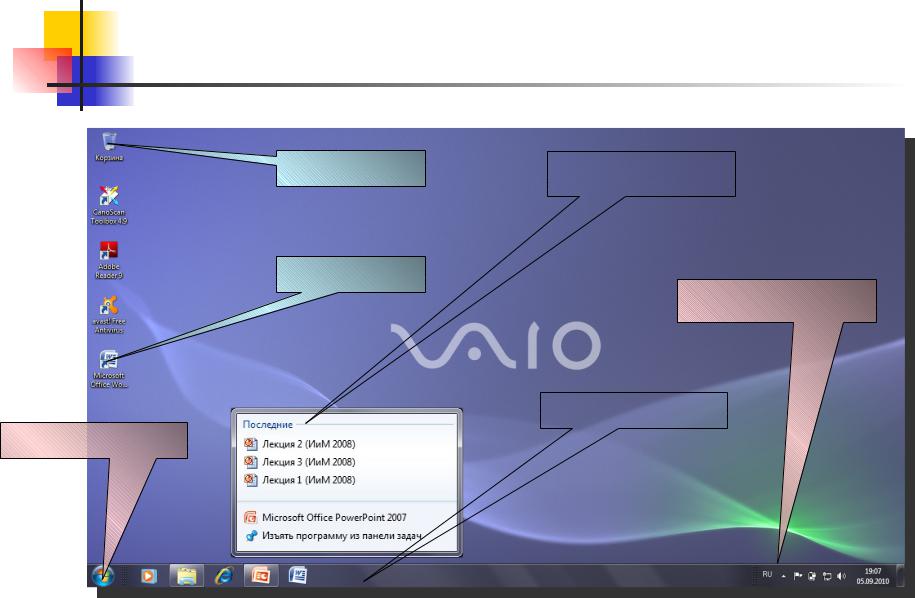This screenshot has height=598, width=915.
Task: Open the volume speaker tray icon
Action: click(841, 576)
